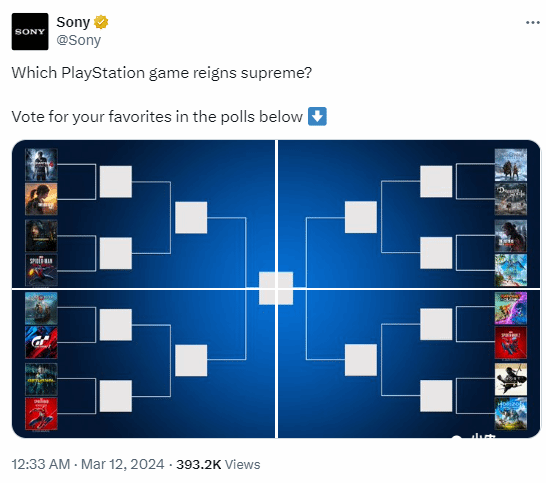Screen dimensions: 546x483
Task: Open the @Sony handle link
Action: (x=79, y=40)
